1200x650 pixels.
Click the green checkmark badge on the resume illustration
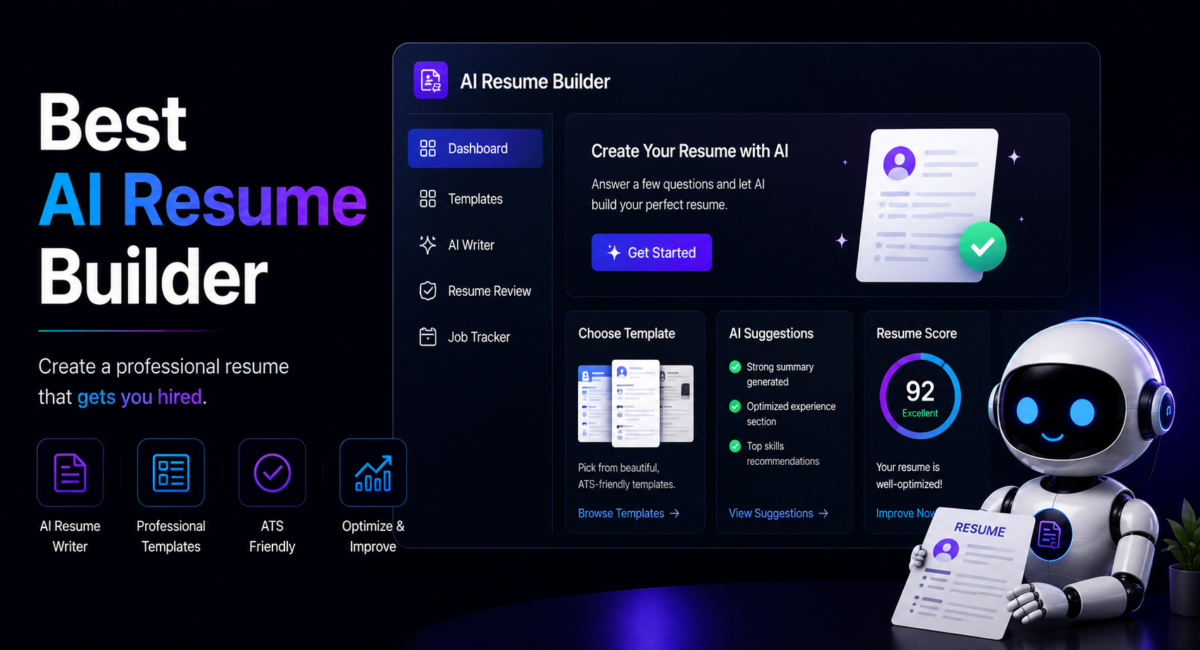(982, 246)
